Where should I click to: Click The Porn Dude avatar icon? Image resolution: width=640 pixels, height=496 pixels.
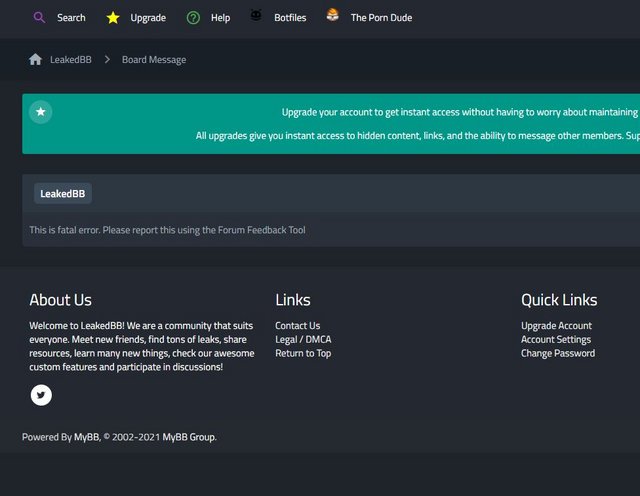pos(333,15)
